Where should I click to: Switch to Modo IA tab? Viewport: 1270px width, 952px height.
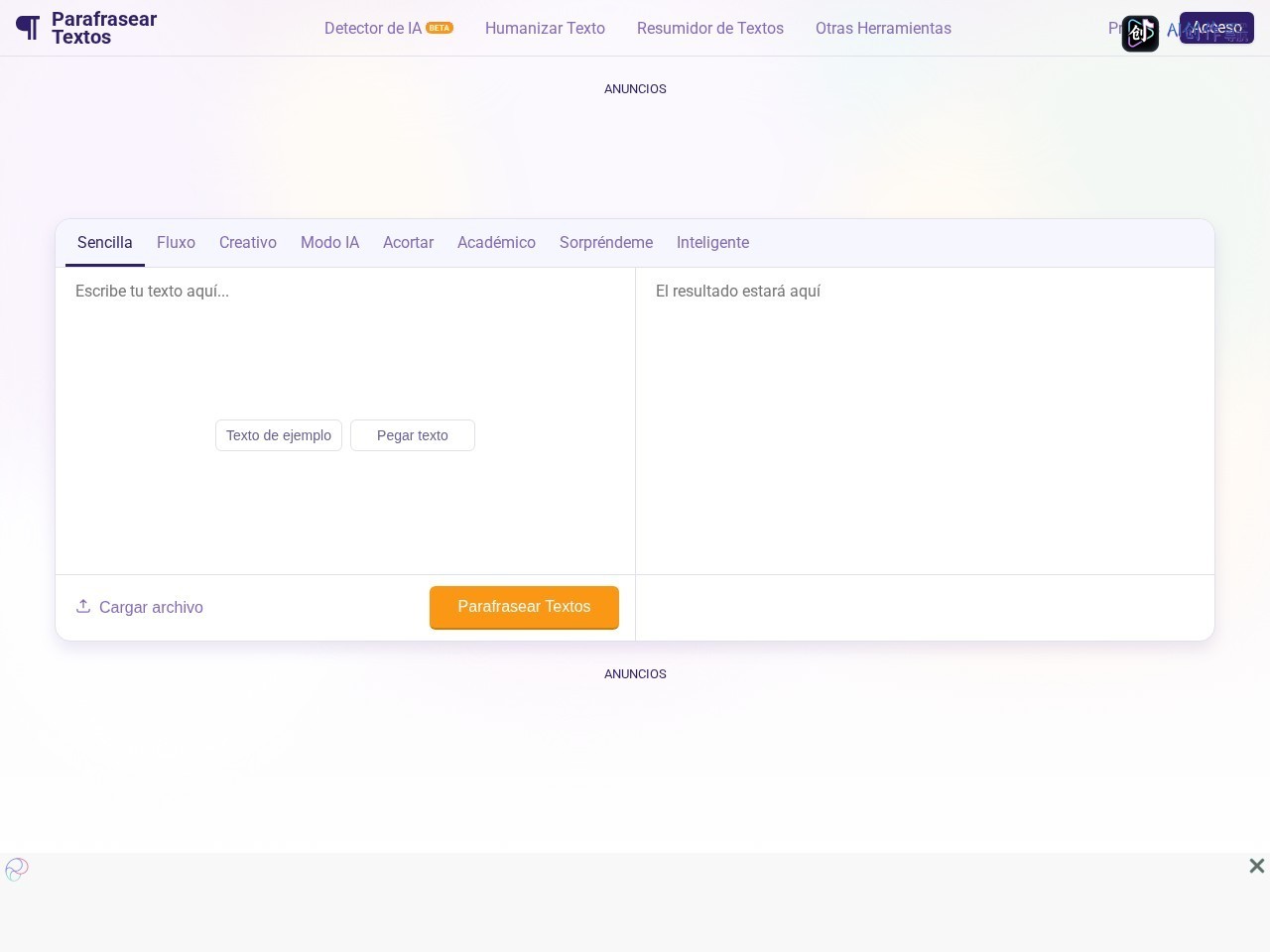pos(329,243)
